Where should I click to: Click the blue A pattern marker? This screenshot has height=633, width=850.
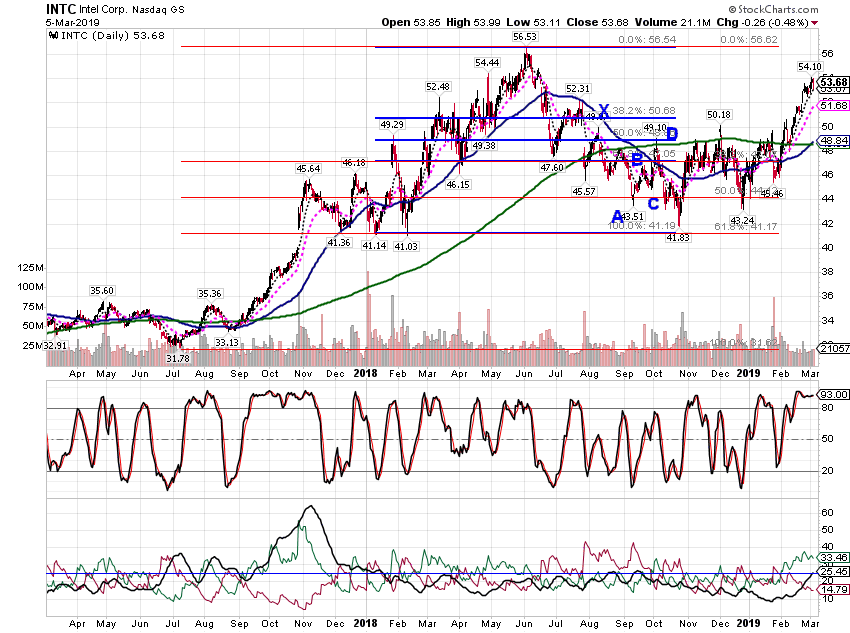(616, 217)
